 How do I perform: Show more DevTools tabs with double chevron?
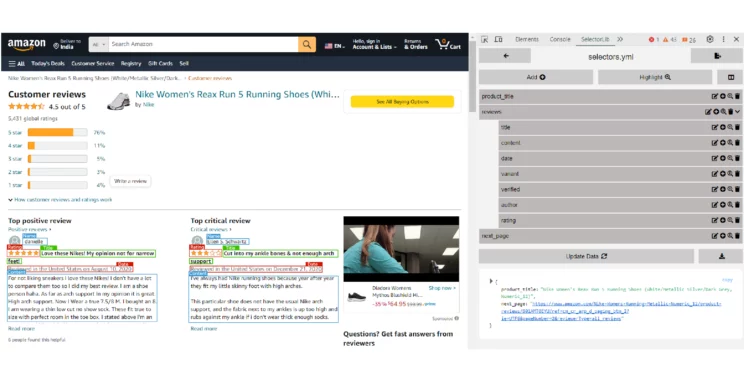pos(620,39)
